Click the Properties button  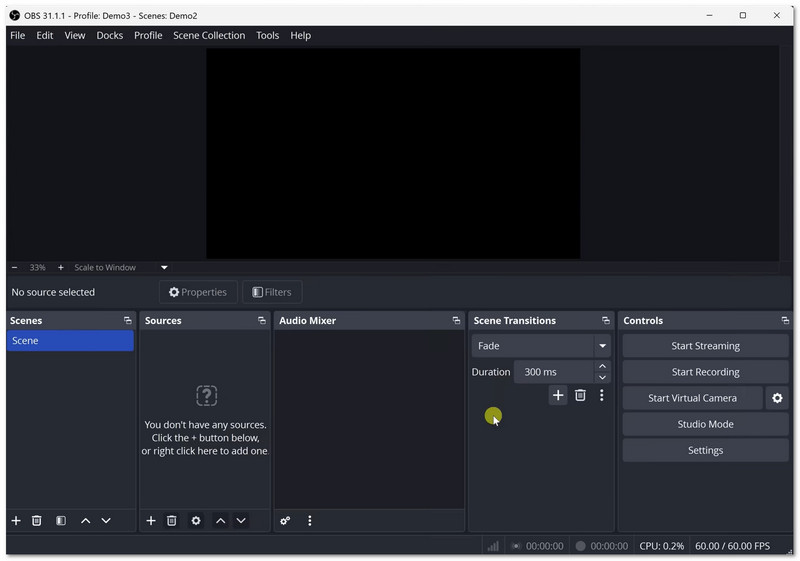pos(198,292)
